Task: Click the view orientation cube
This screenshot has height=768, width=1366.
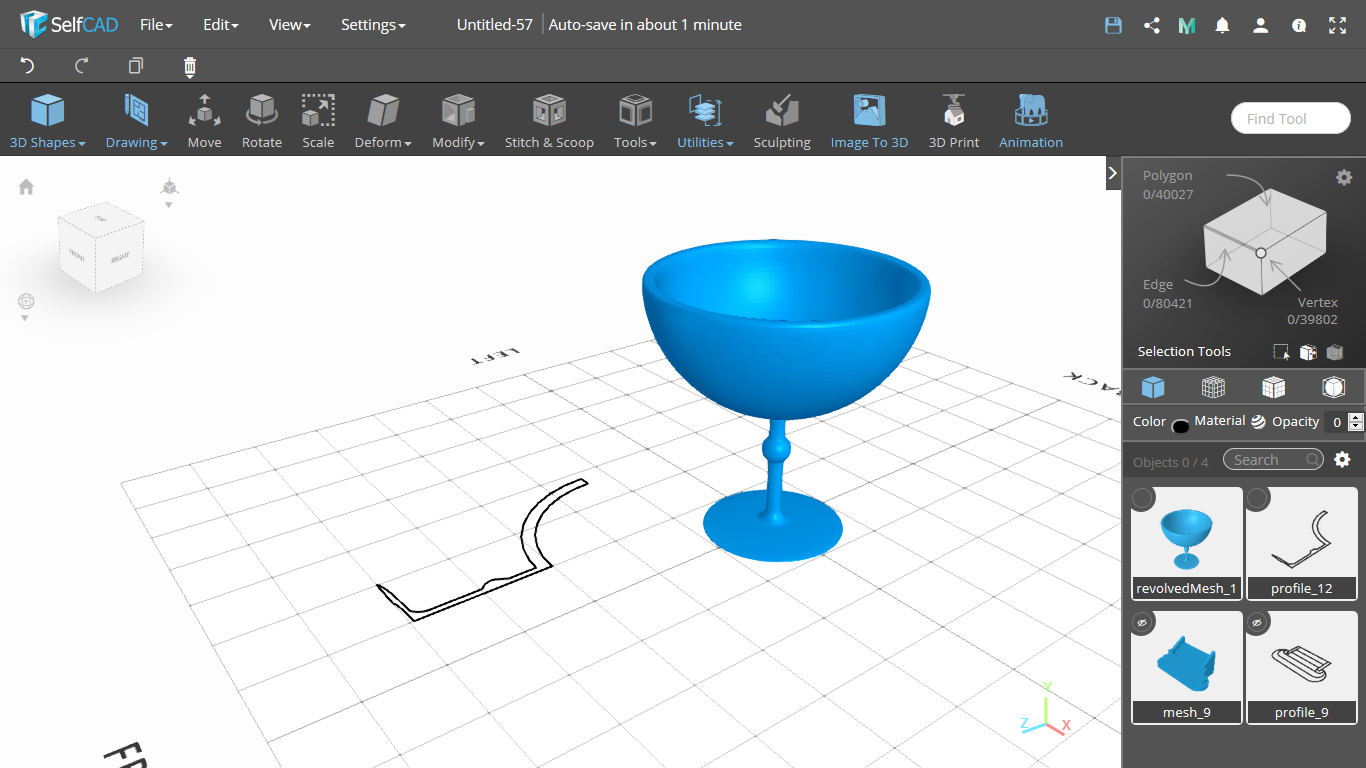Action: tap(101, 249)
